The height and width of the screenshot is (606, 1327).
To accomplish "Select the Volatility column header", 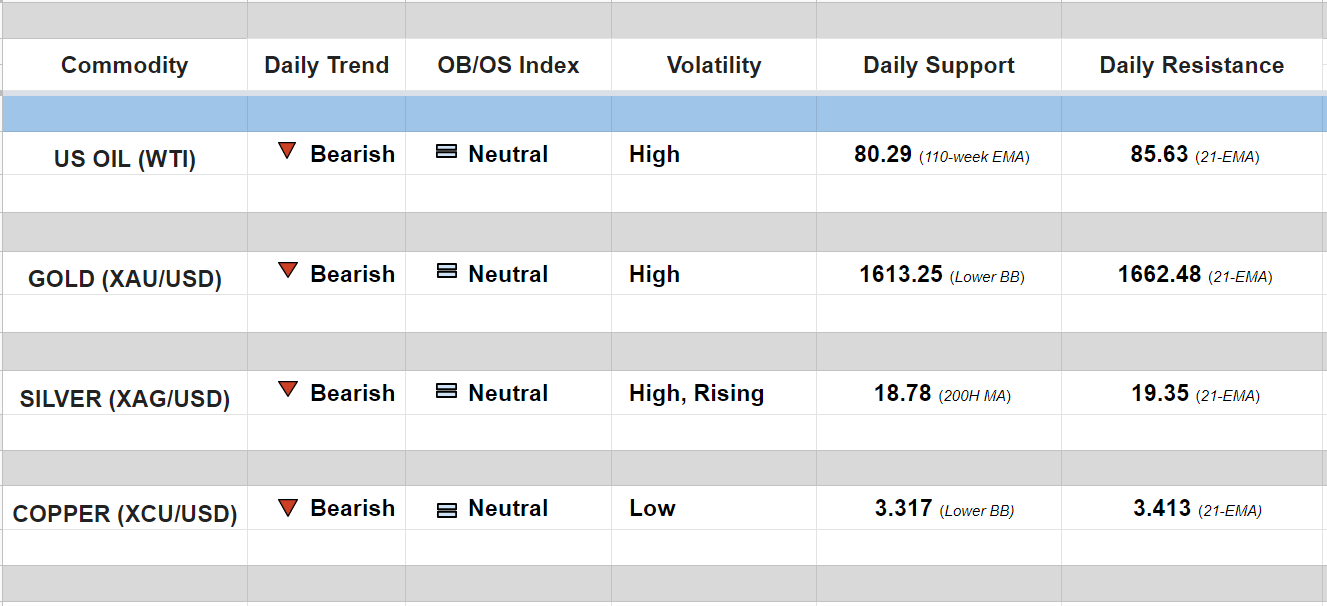I will pos(713,65).
